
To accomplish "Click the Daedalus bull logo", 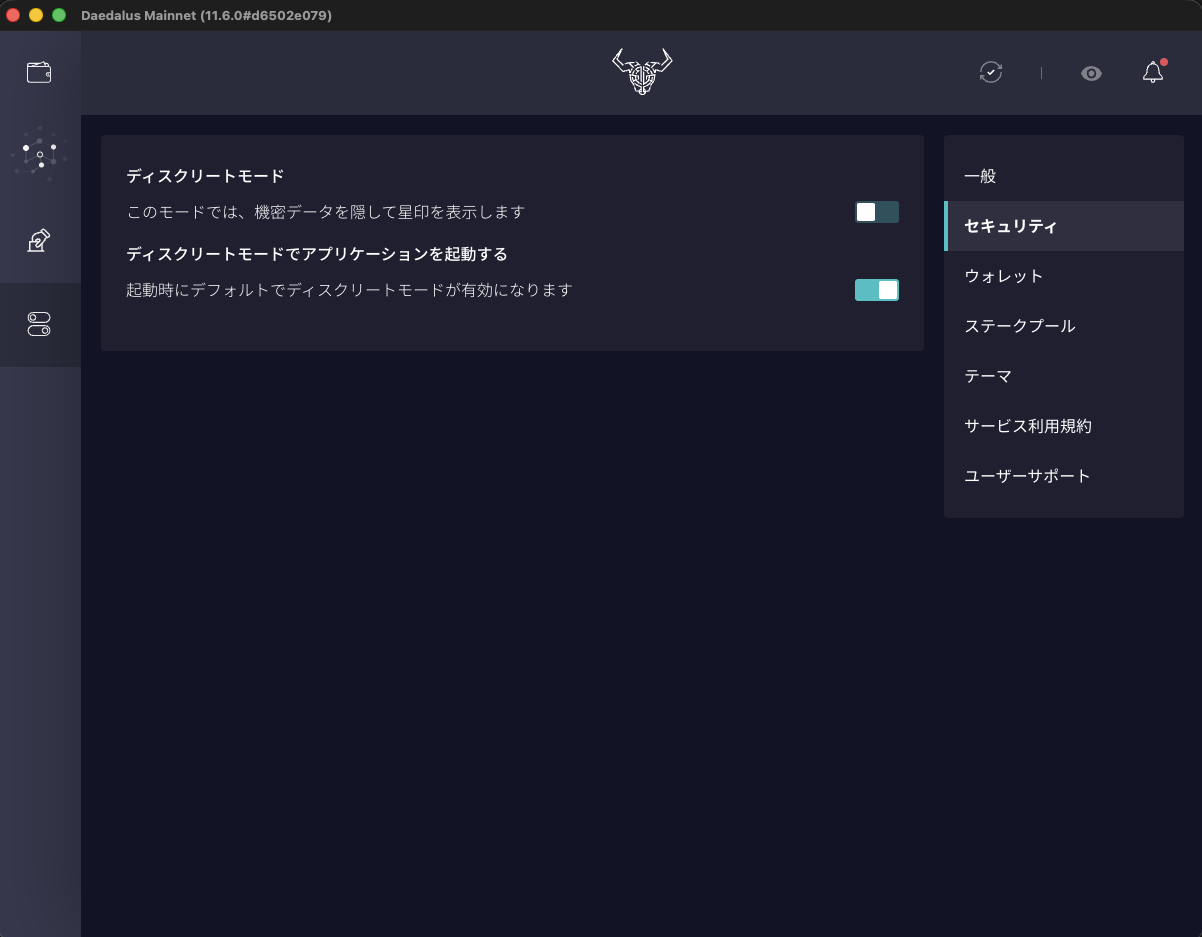I will click(x=642, y=72).
